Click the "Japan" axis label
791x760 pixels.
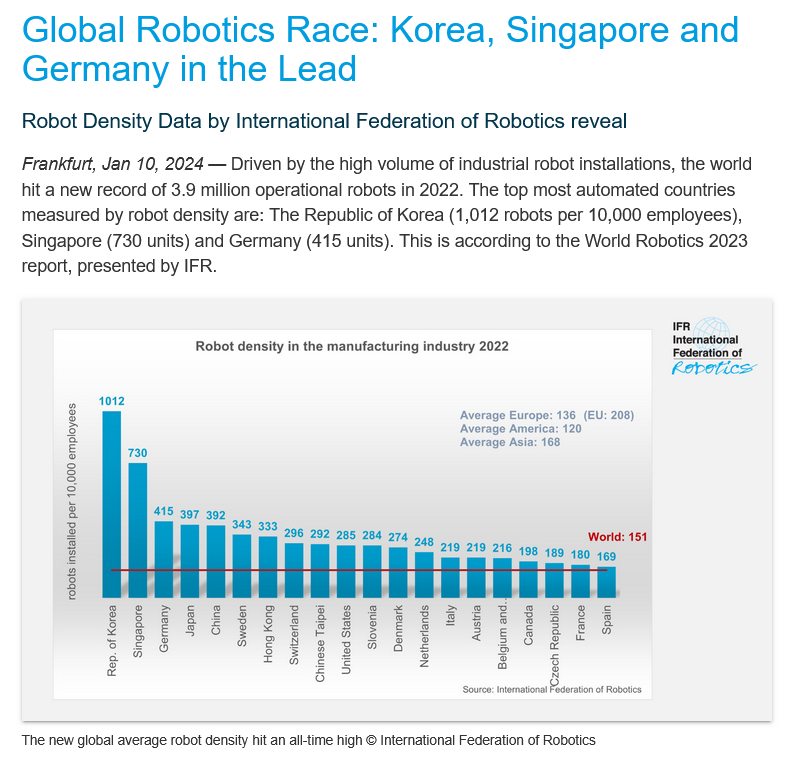tap(190, 620)
